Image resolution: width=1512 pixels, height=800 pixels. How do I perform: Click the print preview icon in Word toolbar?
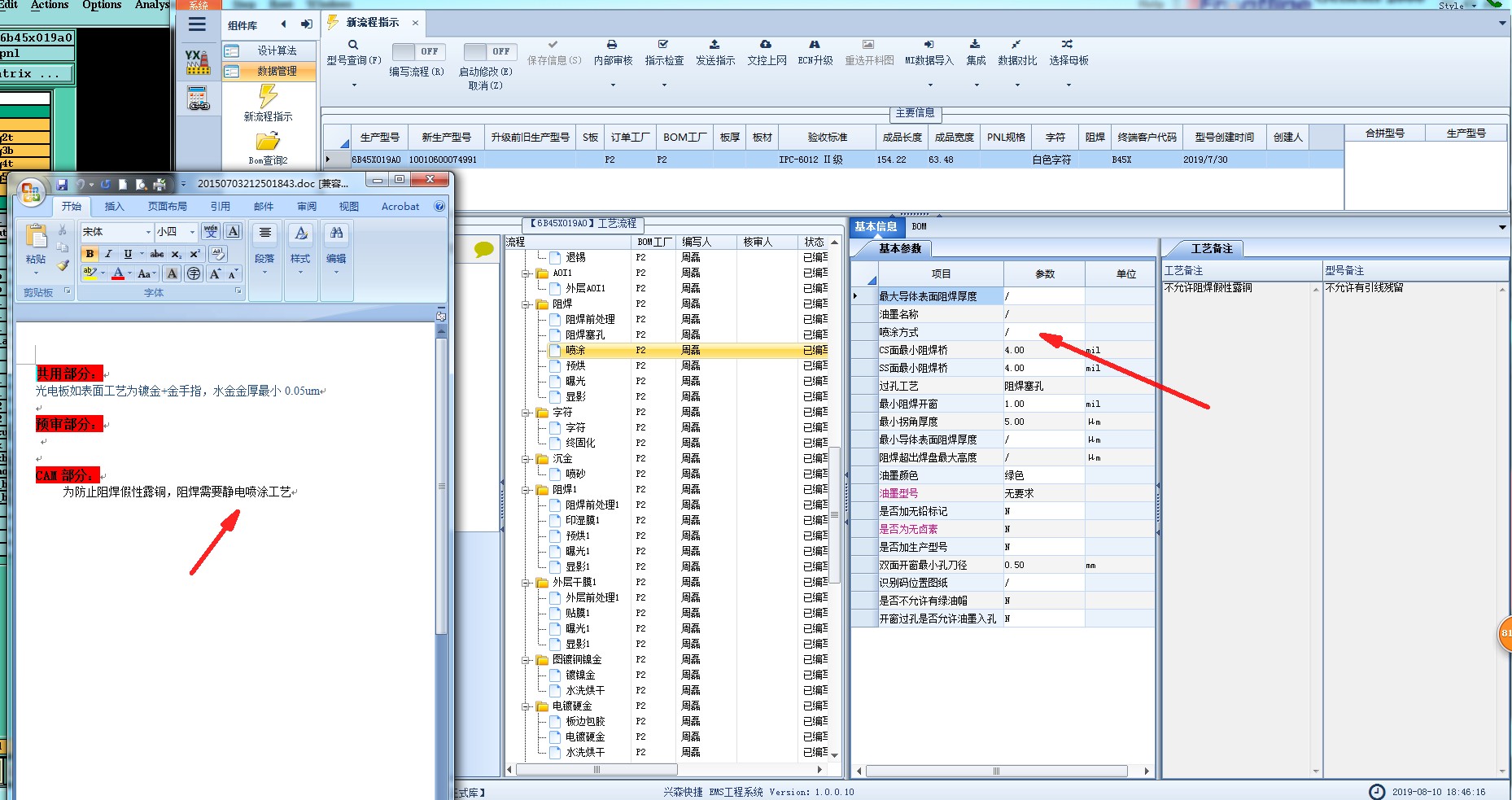pyautogui.click(x=141, y=184)
